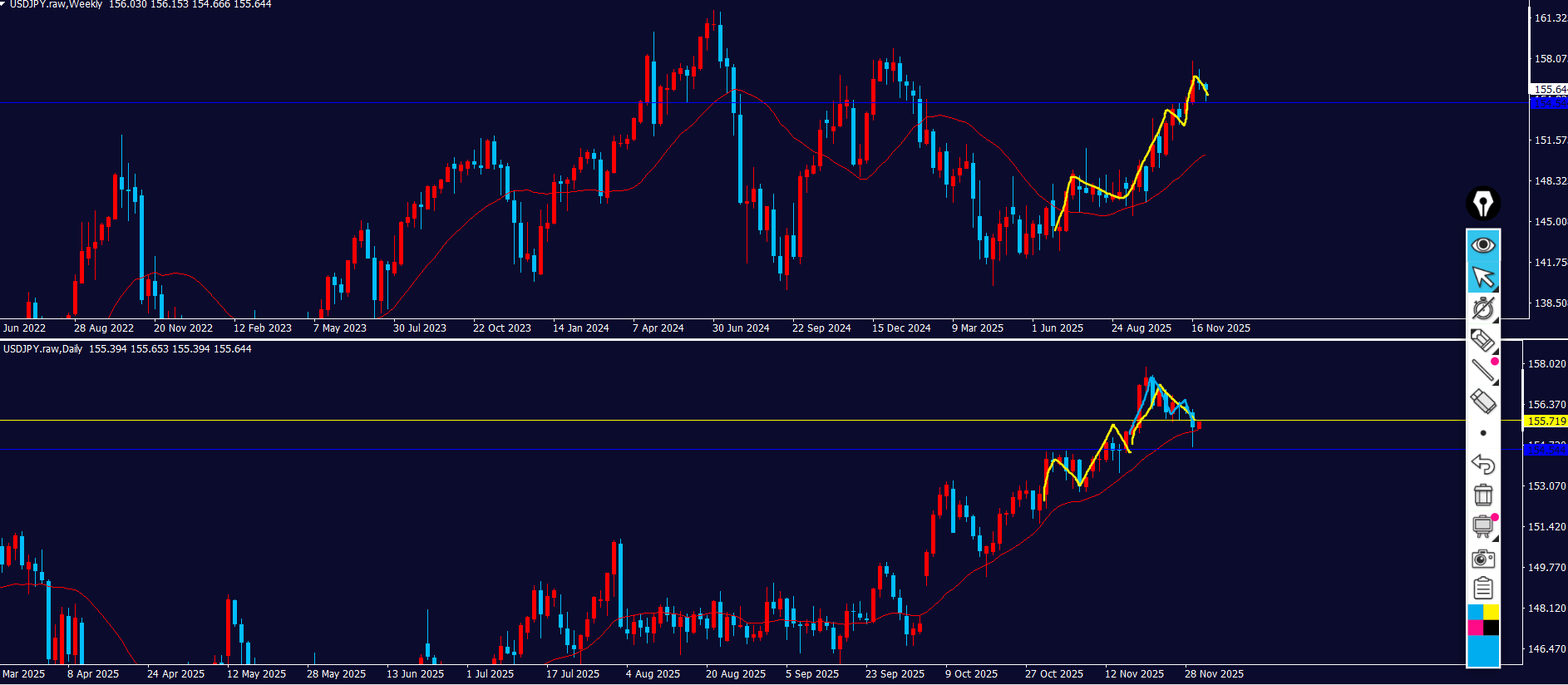Clear all drawings with the trash icon
1568x685 pixels.
(x=1482, y=495)
